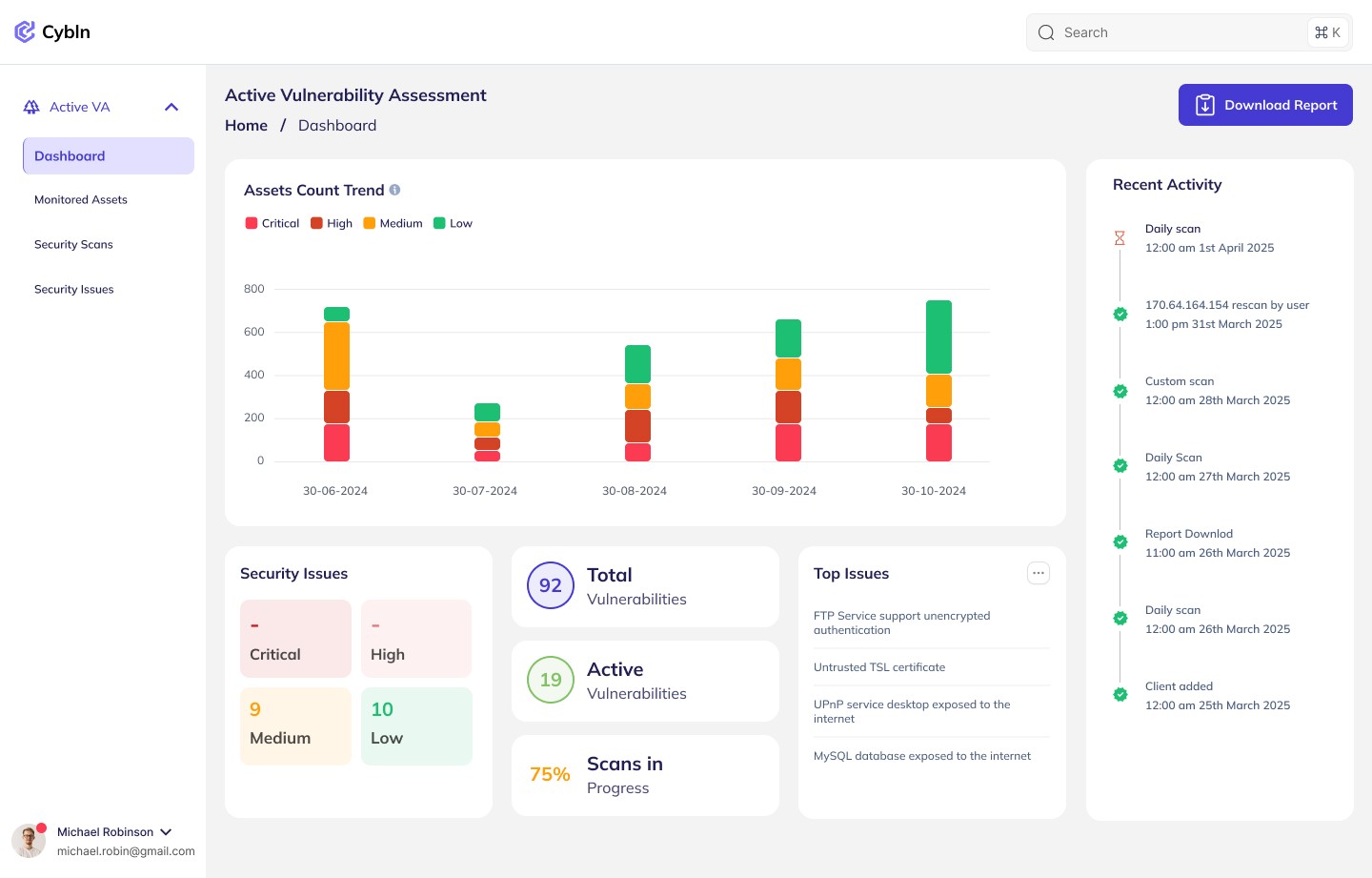1372x878 pixels.
Task: Open the Low security issues card
Action: pos(416,726)
